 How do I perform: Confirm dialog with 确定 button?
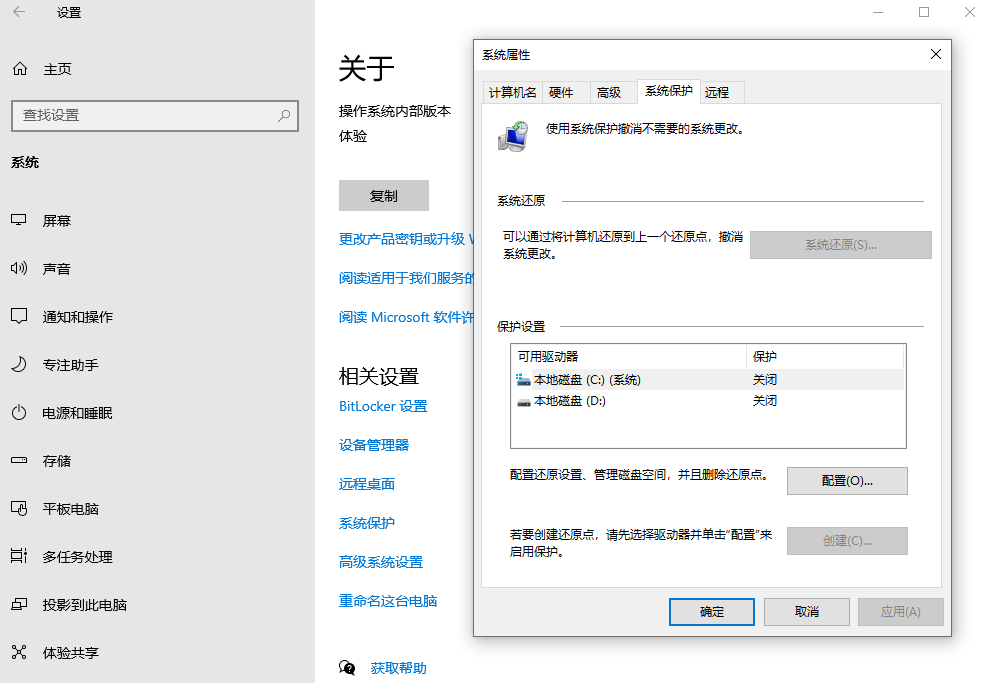tap(712, 611)
